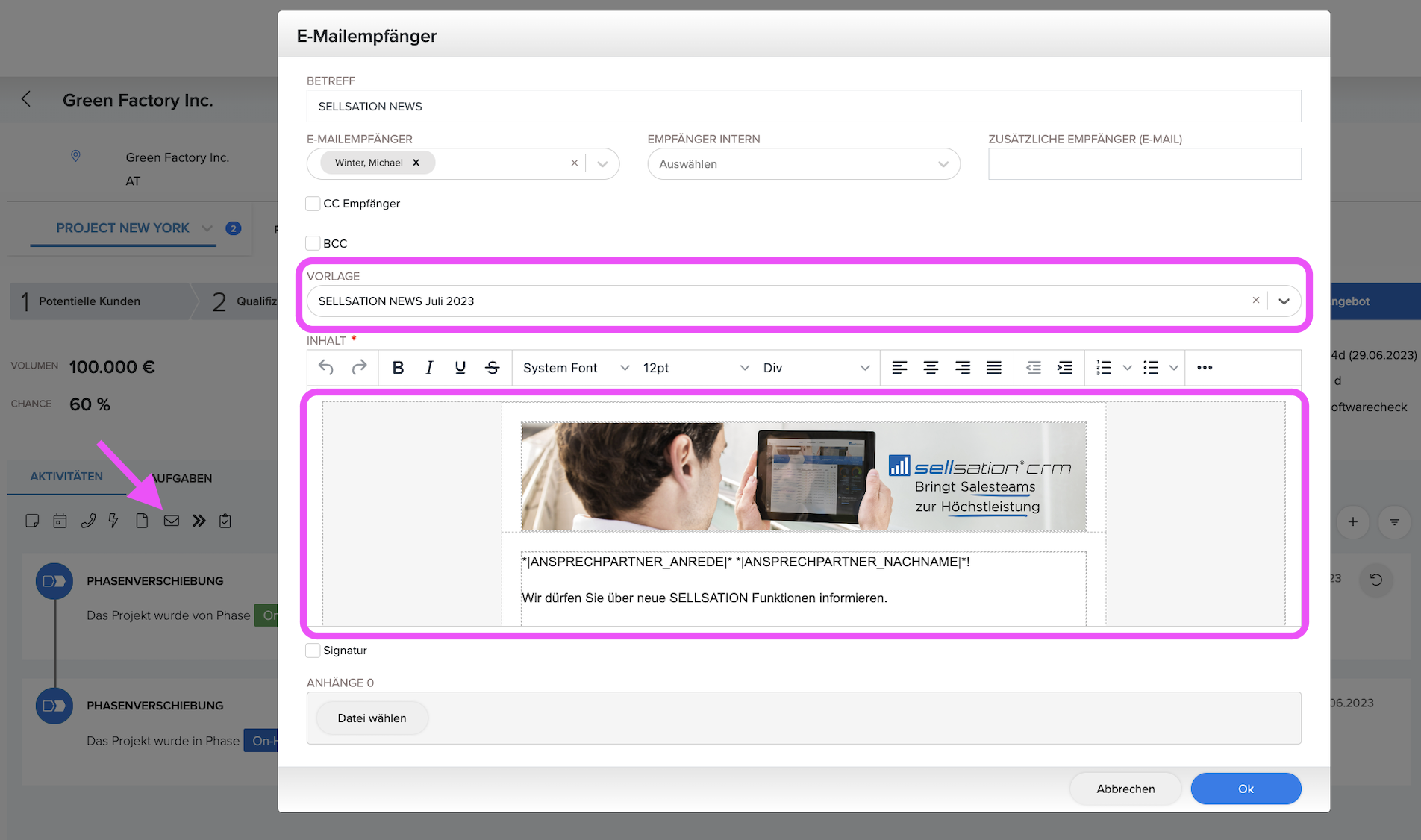This screenshot has height=840, width=1421.
Task: Click the first PHASENVERSCHIEBUNG activity icon
Action: [54, 581]
